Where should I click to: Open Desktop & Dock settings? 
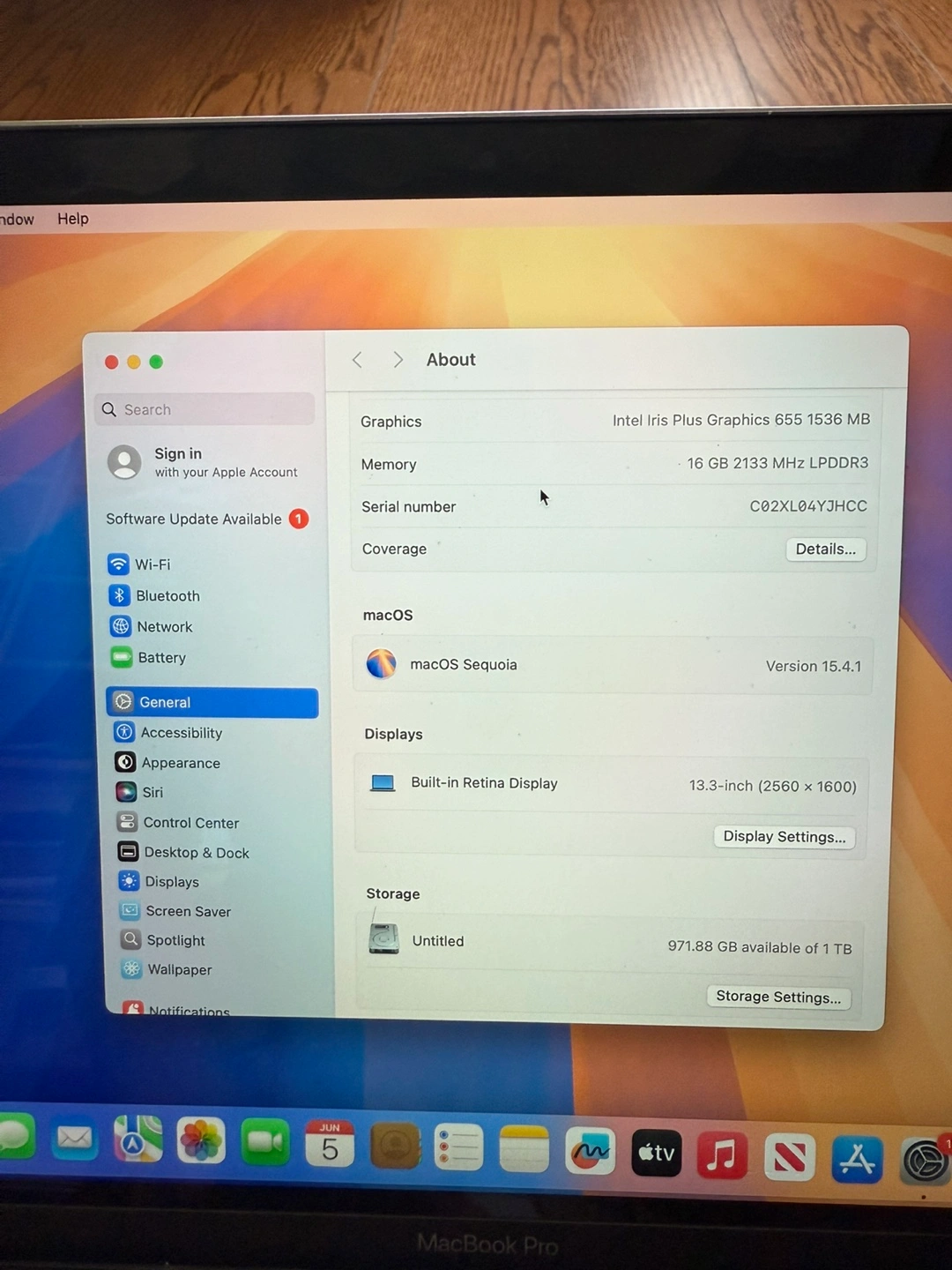(183, 852)
